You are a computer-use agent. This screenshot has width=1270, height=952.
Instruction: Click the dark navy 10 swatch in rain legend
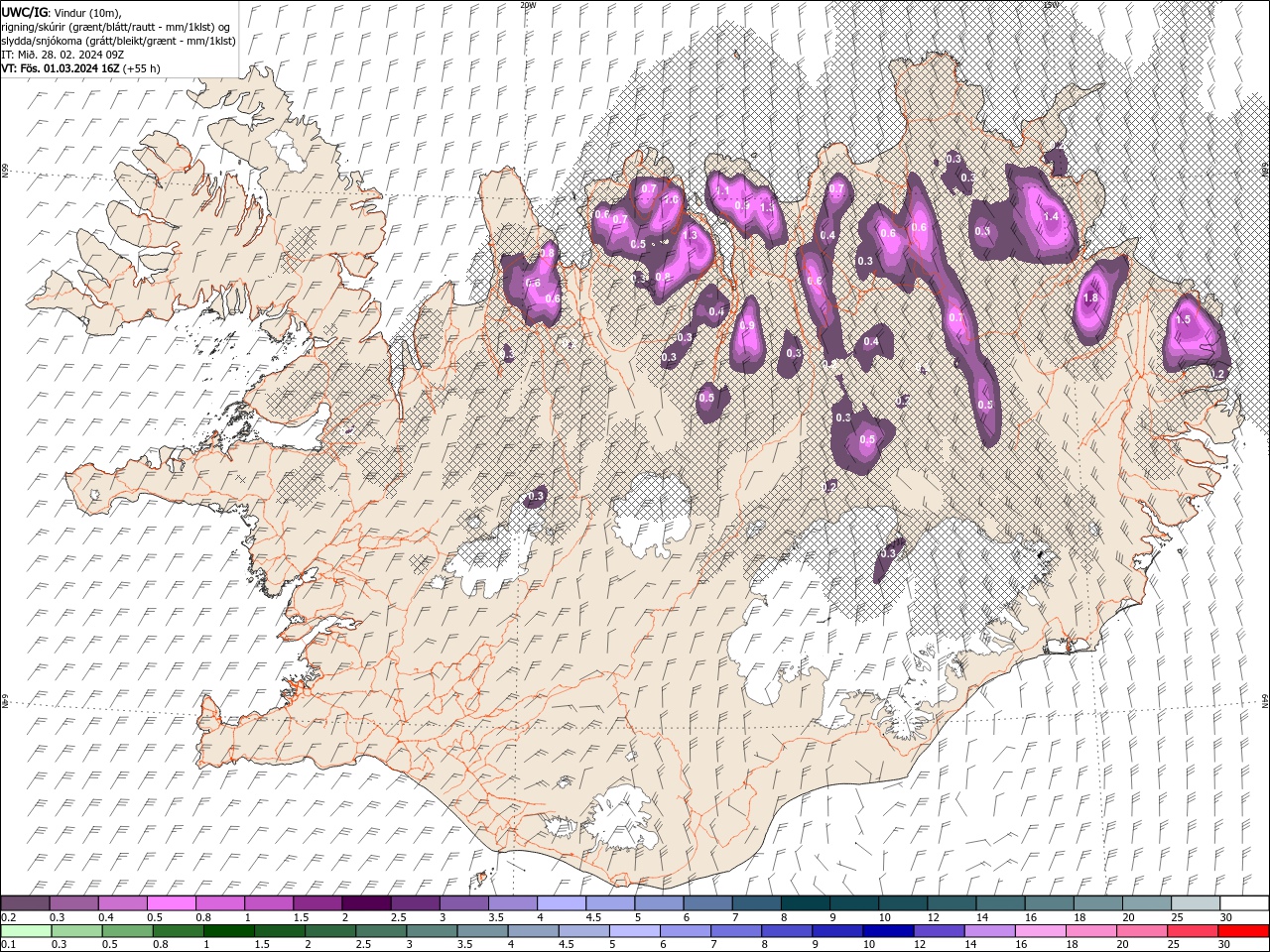[x=887, y=931]
